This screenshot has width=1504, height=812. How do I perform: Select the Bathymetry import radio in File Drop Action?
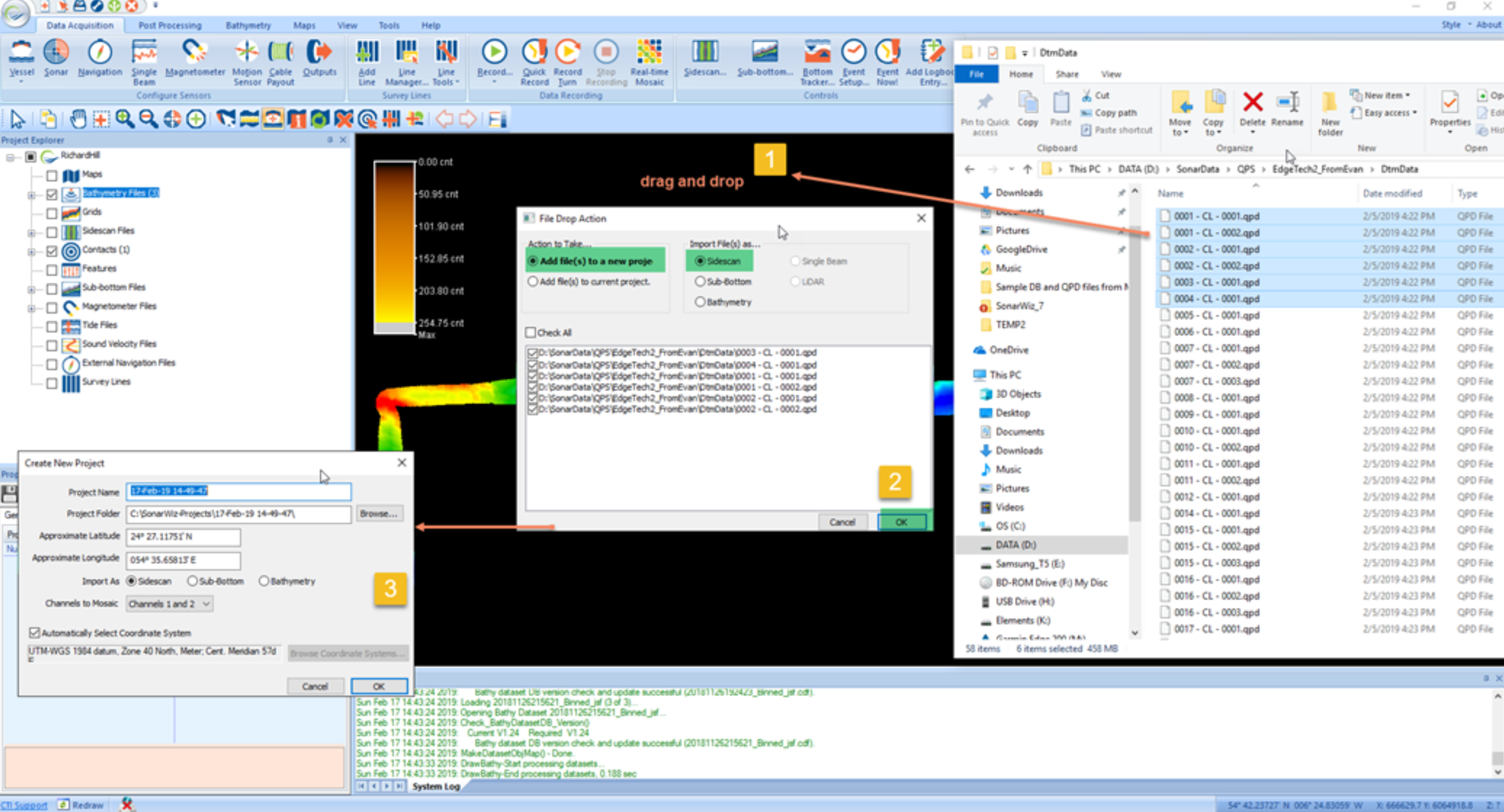[x=700, y=302]
